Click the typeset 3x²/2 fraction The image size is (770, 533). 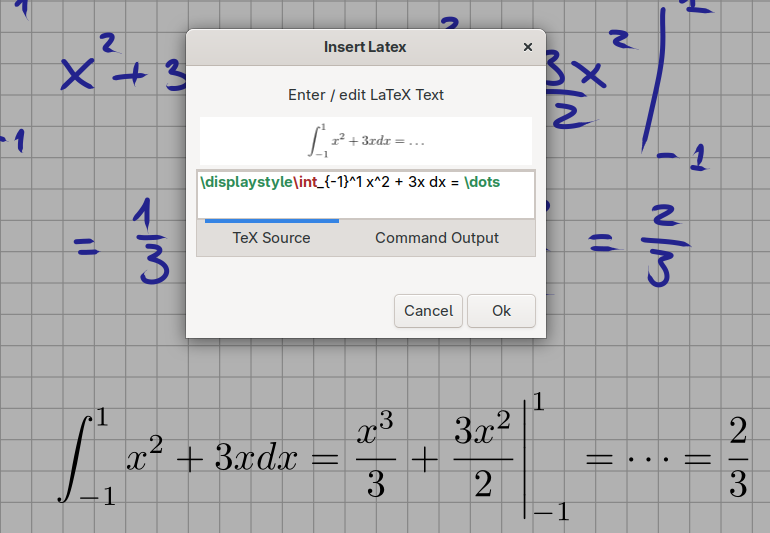tap(483, 454)
